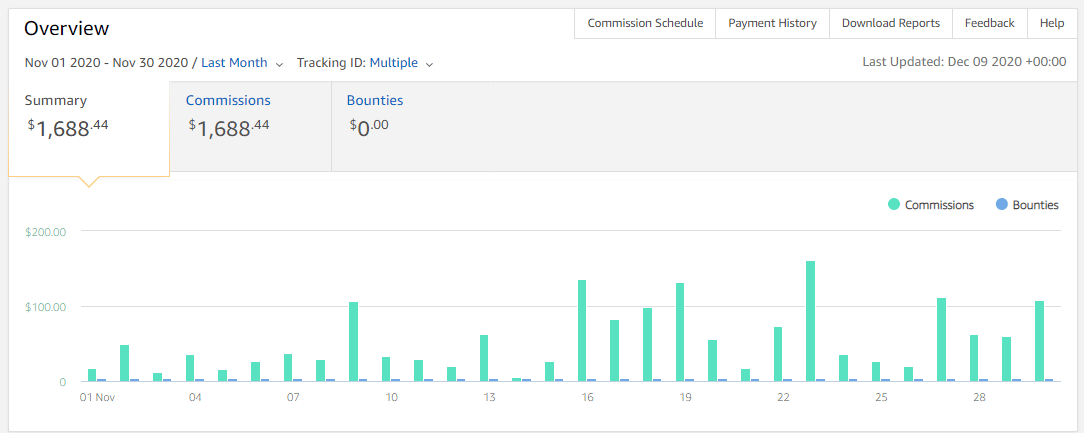Viewport: 1084px width, 433px height.
Task: Switch to the Bounties tab
Action: tap(375, 101)
